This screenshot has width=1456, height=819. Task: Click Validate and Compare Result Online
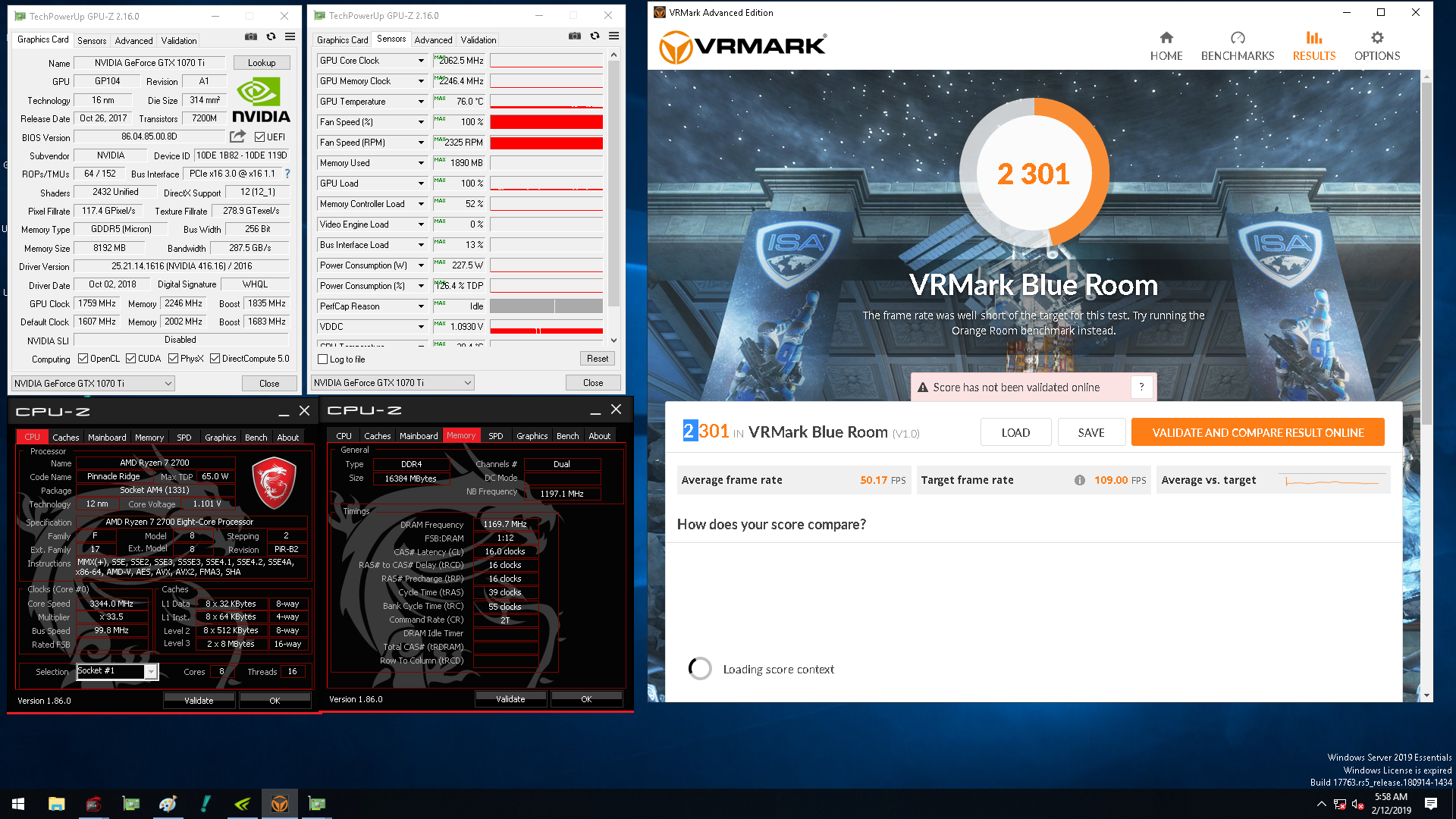1257,432
